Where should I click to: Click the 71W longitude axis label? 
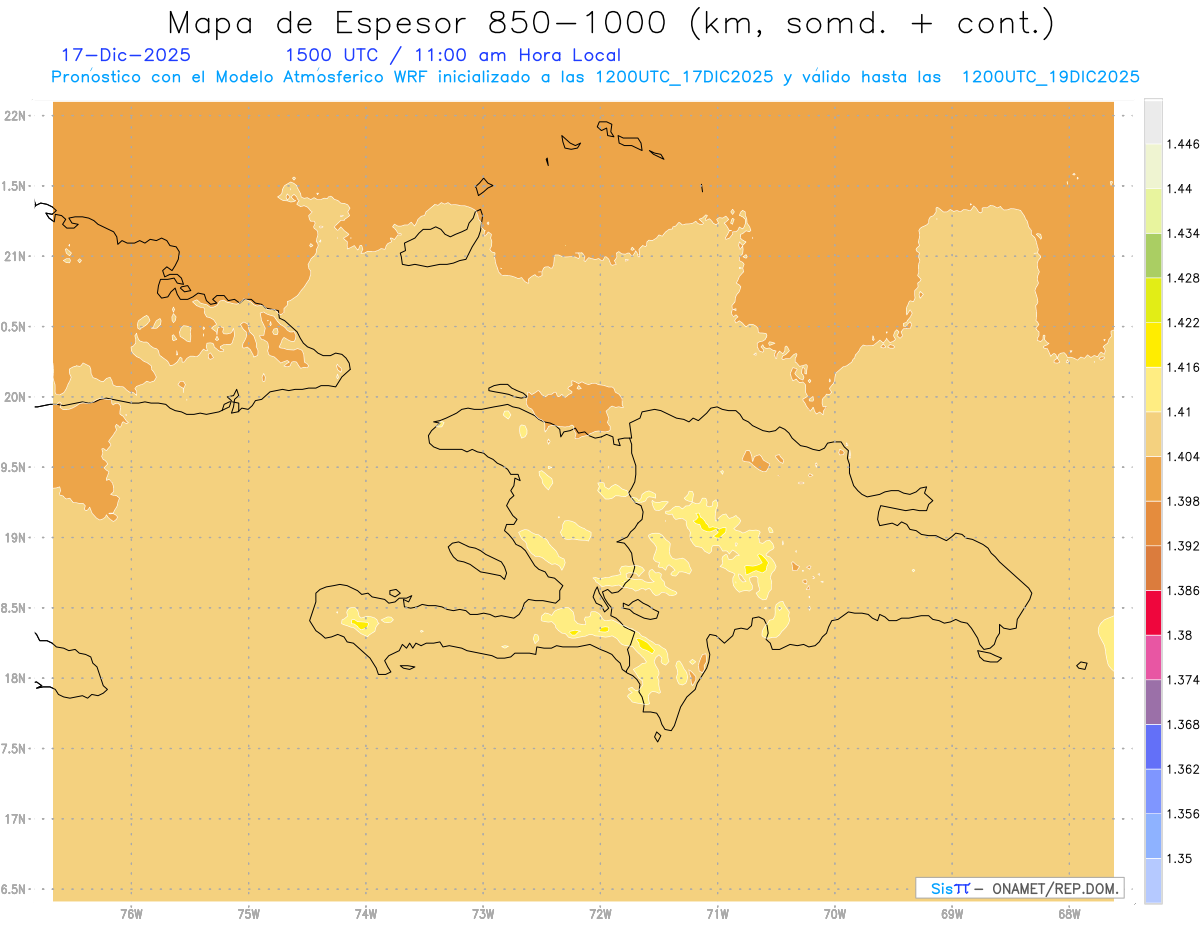click(717, 914)
